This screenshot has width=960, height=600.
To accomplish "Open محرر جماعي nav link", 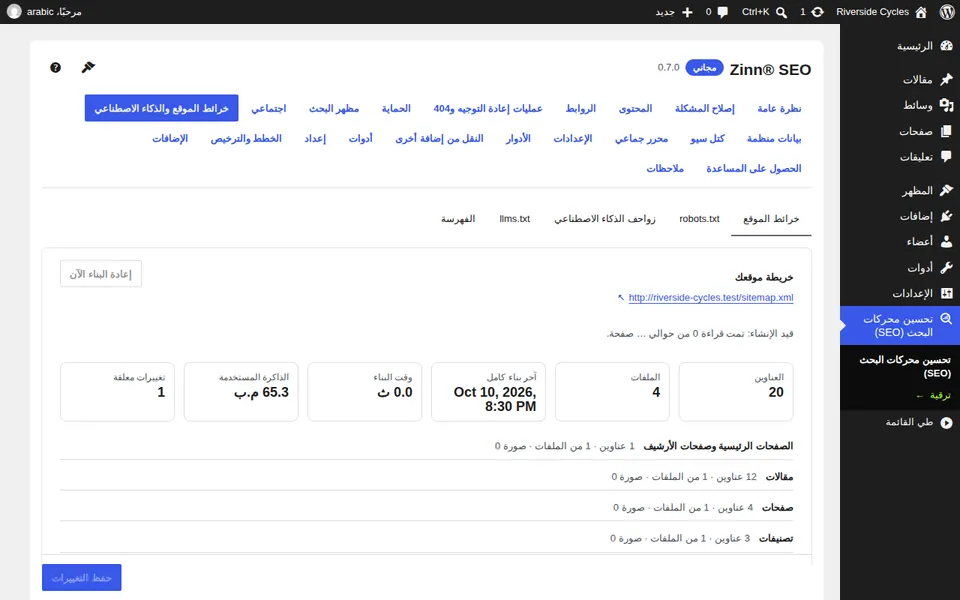I will tap(642, 138).
